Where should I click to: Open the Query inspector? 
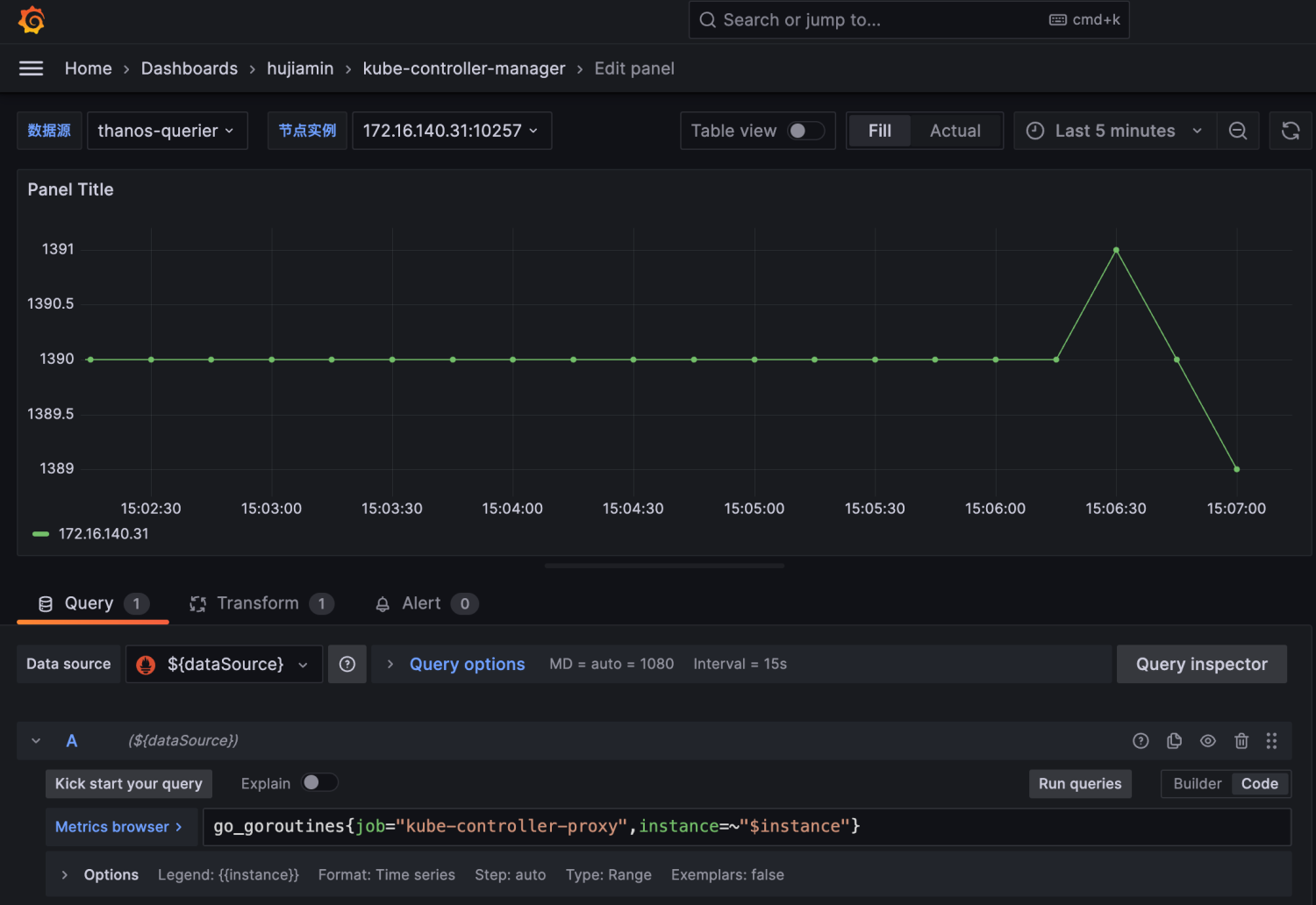coord(1201,665)
